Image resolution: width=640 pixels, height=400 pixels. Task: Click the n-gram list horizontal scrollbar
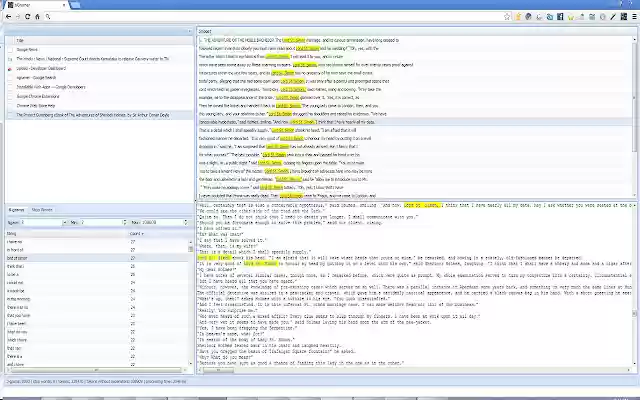pyautogui.click(x=96, y=370)
